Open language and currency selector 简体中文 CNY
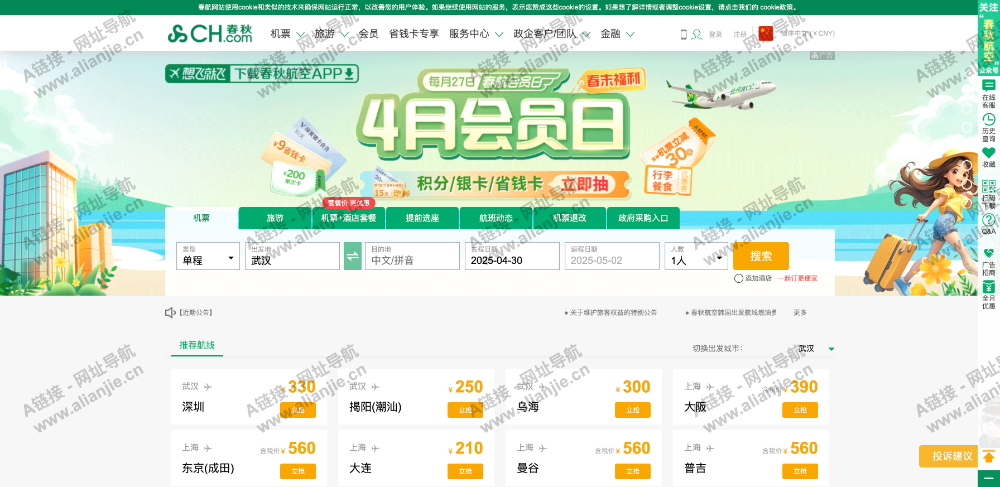Screen dimensions: 1000x487 (x=808, y=34)
